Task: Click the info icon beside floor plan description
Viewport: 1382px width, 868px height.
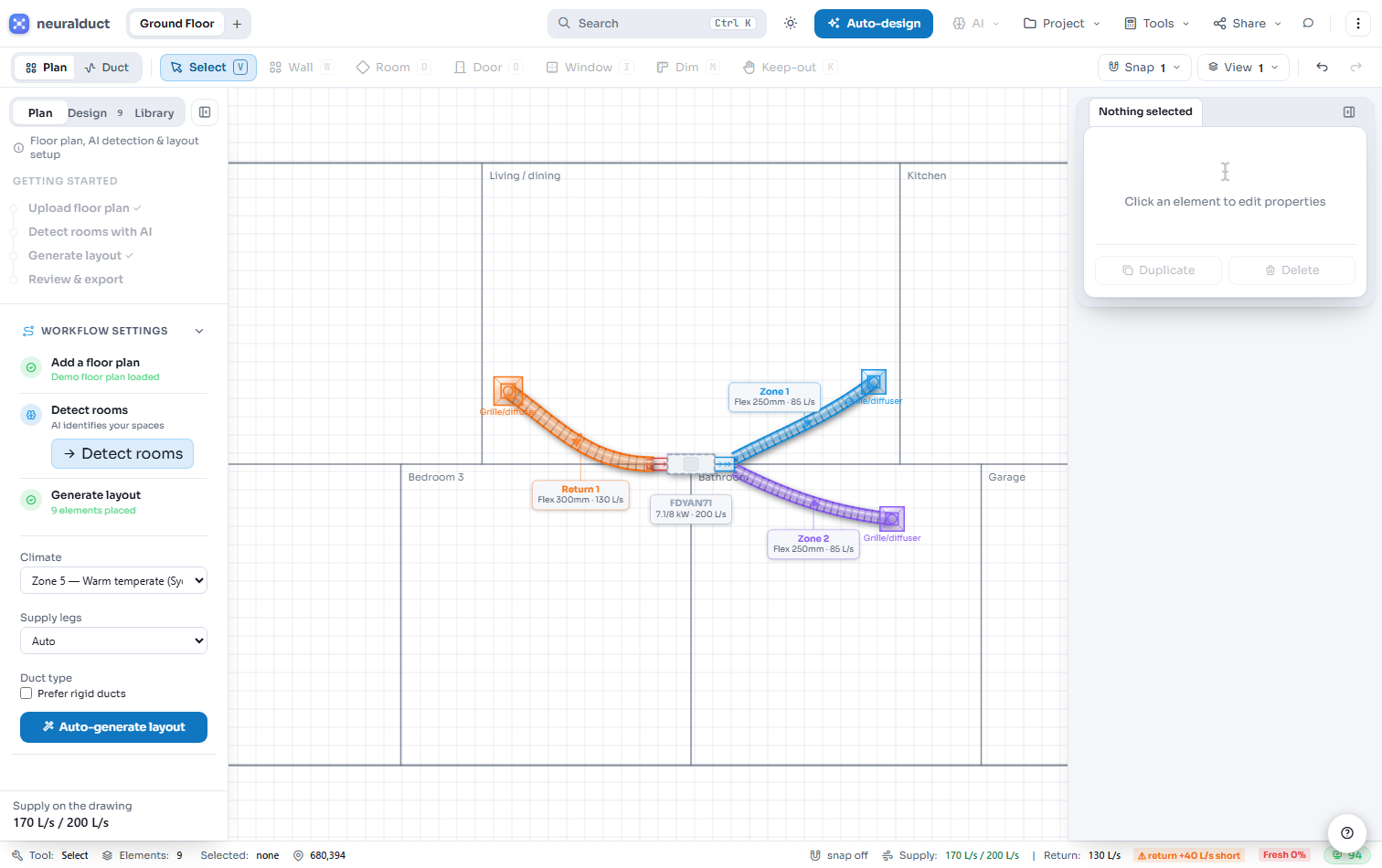Action: 18,148
